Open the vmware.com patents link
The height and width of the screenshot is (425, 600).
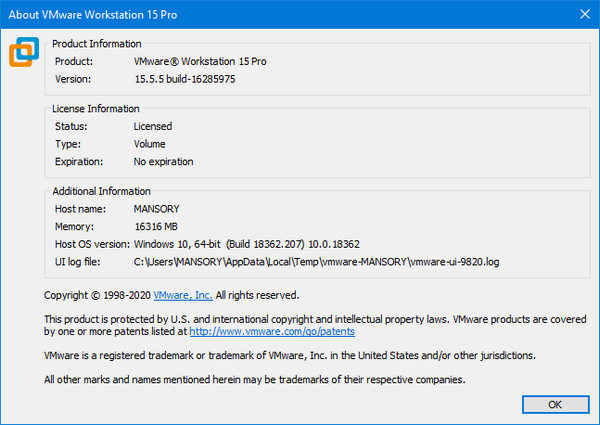[272, 331]
